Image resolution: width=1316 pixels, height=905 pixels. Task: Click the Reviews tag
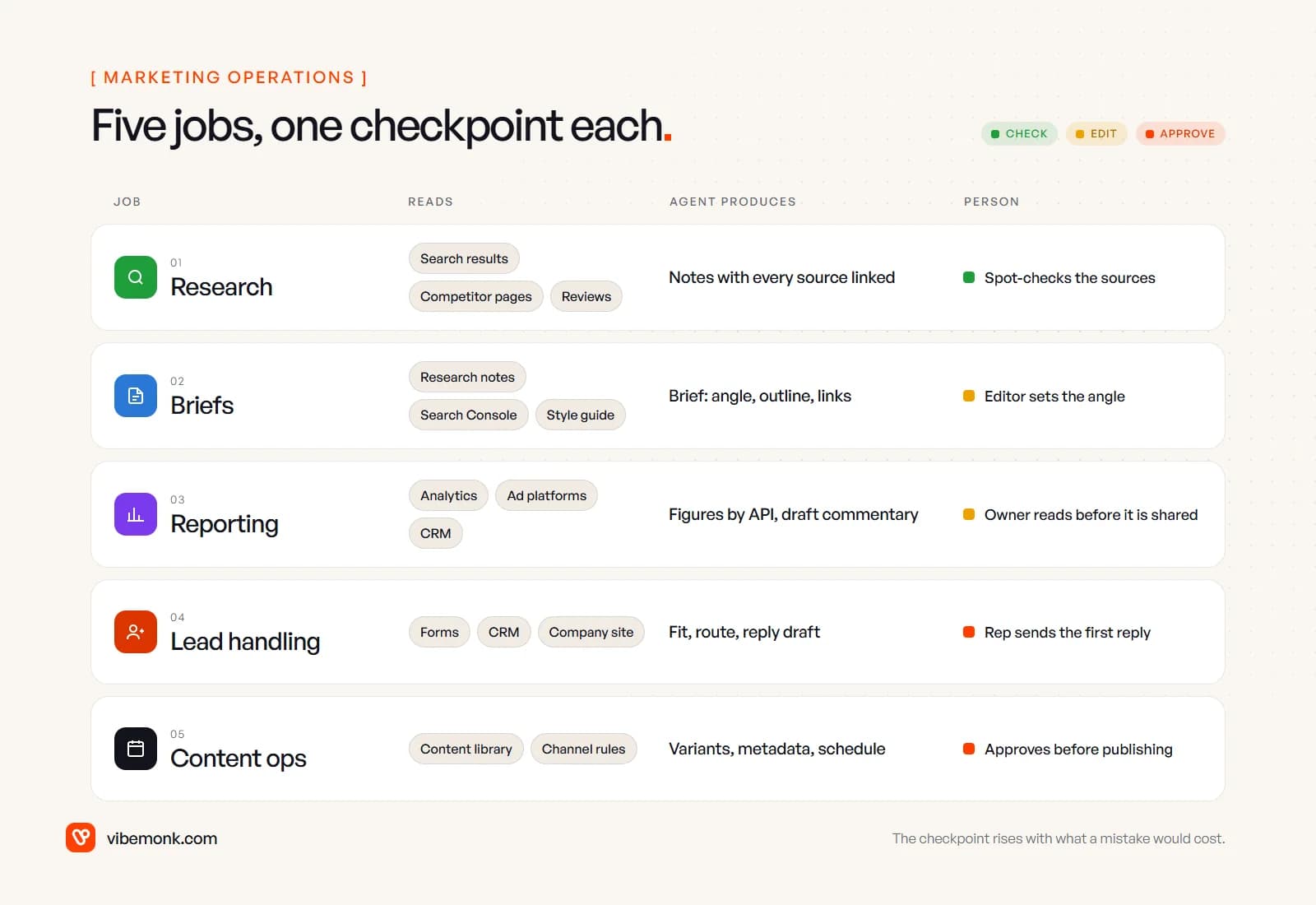coord(586,296)
